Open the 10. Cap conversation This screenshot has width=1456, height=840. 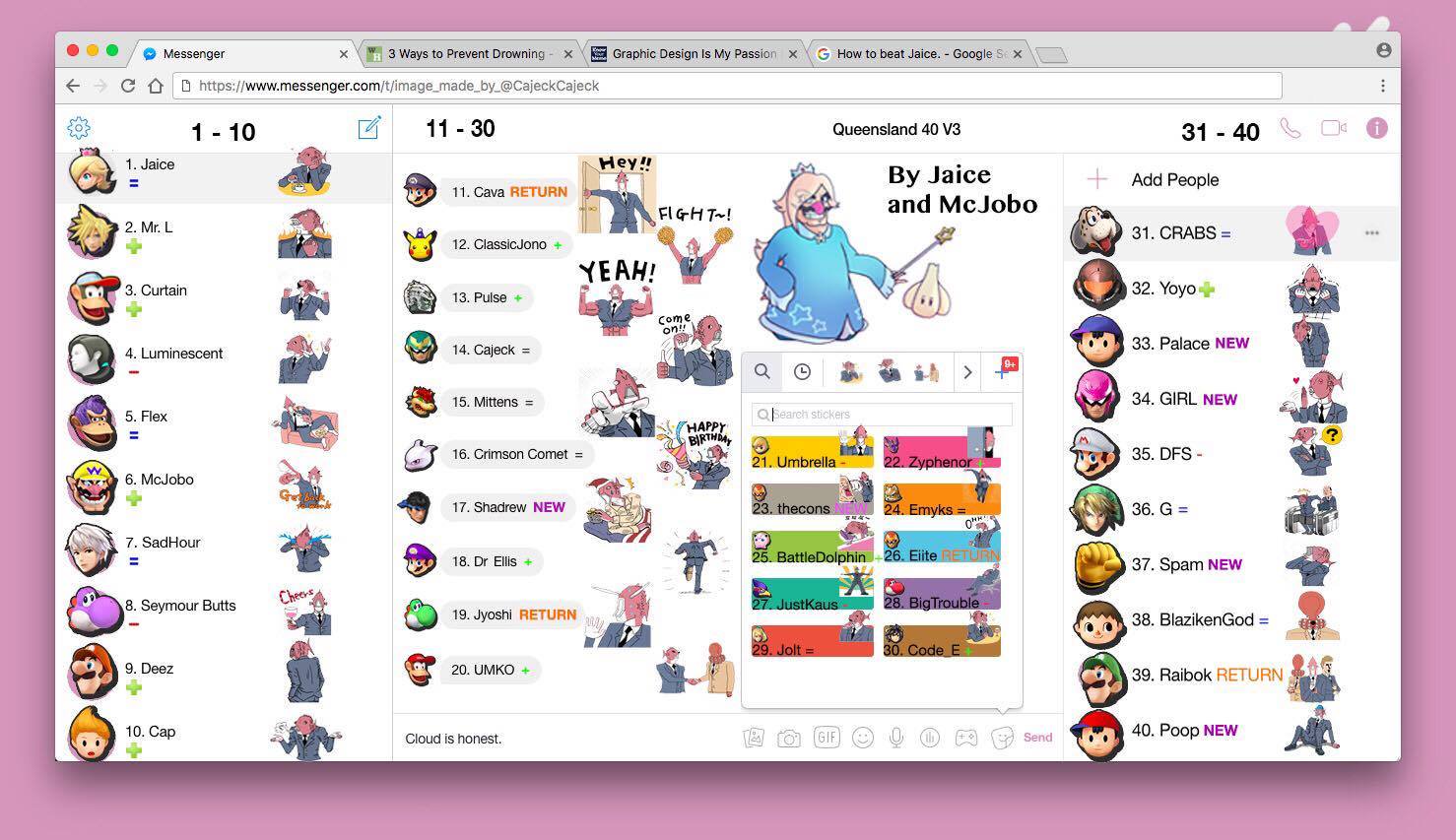224,738
